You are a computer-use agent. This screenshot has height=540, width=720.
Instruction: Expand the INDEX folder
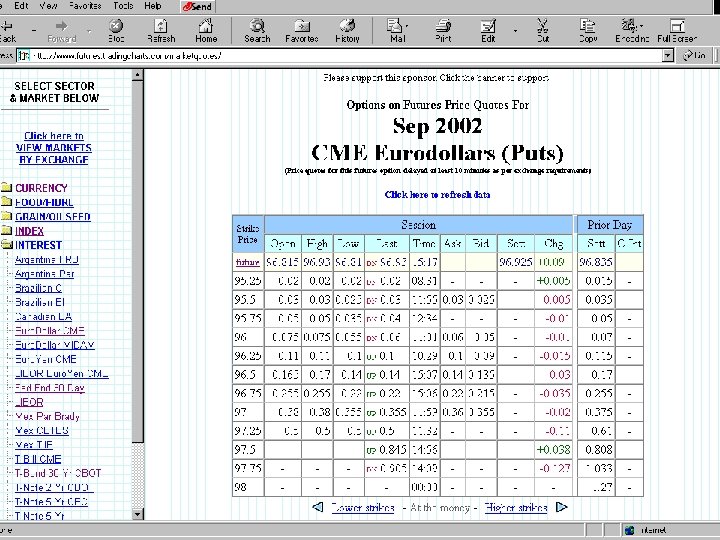coord(29,231)
